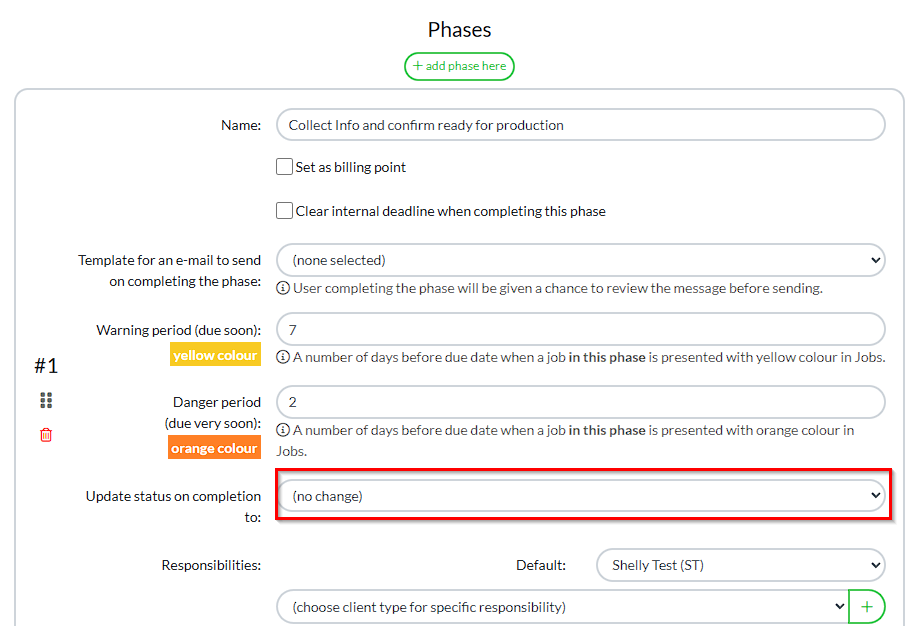Screen dimensions: 906x626
Task: Click the orange colour swatch label
Action: pos(215,448)
